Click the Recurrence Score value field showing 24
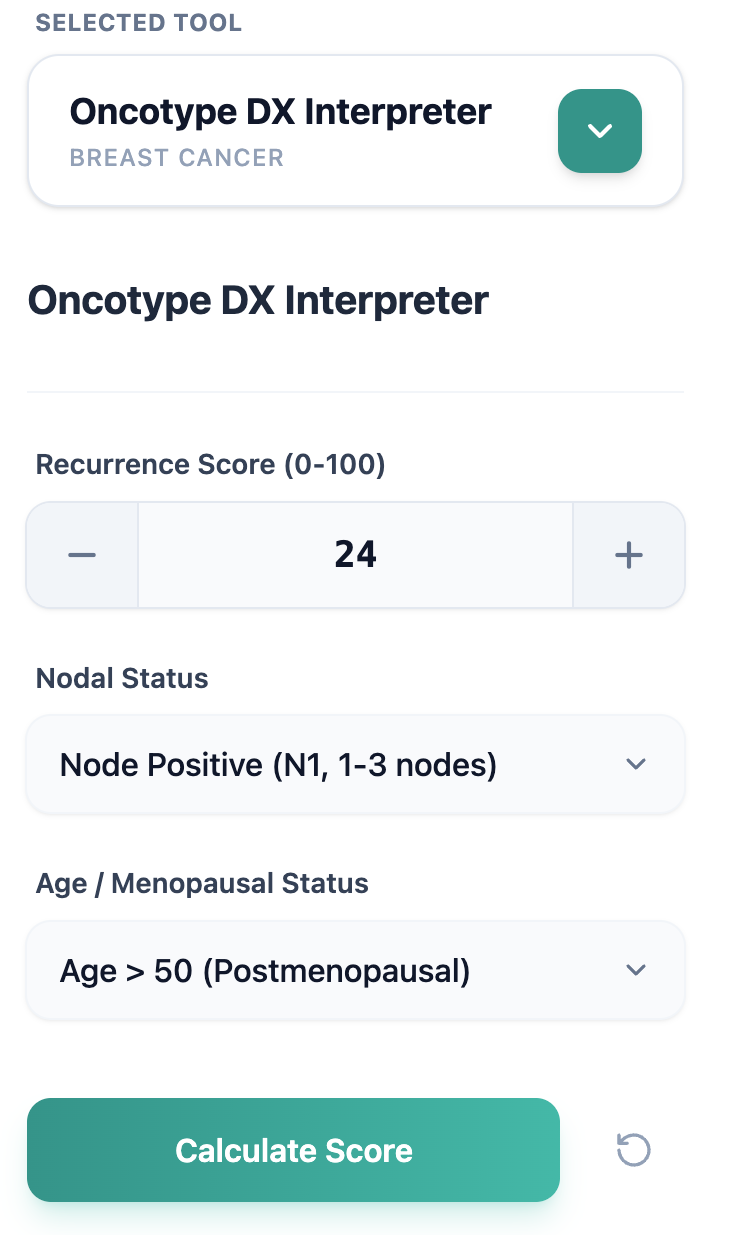 coord(355,554)
